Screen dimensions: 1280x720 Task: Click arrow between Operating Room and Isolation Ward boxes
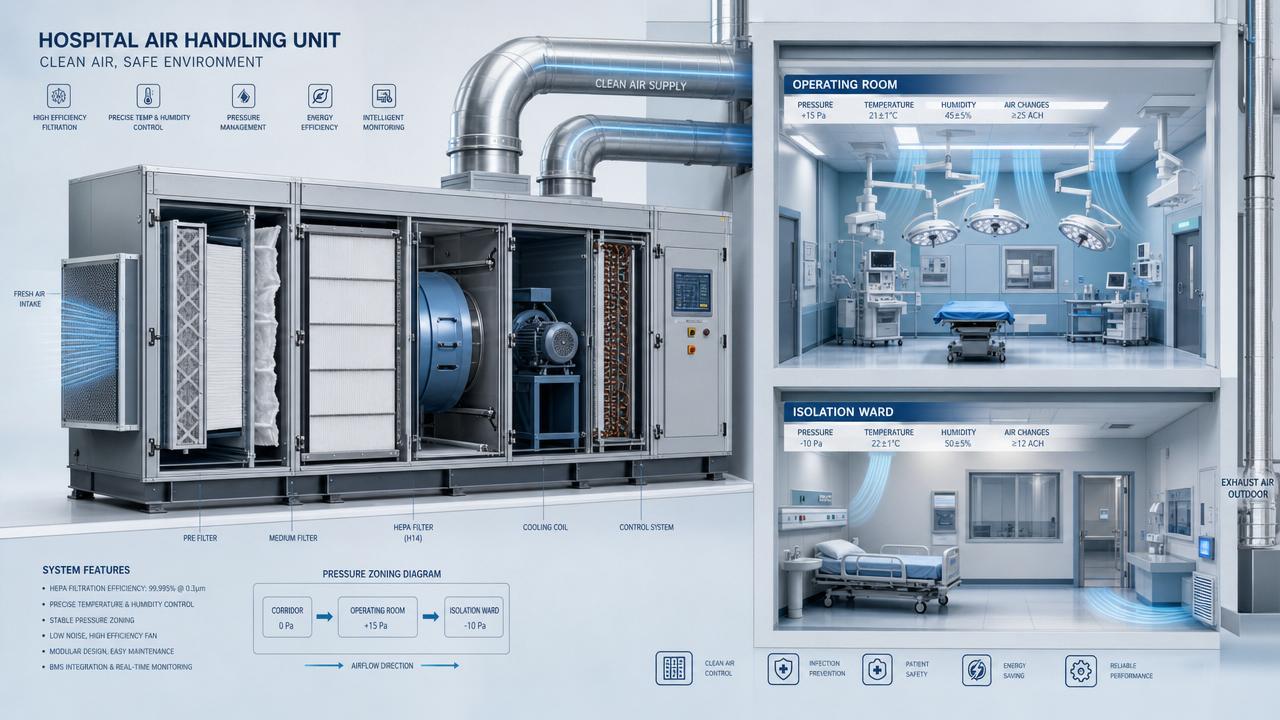[430, 617]
